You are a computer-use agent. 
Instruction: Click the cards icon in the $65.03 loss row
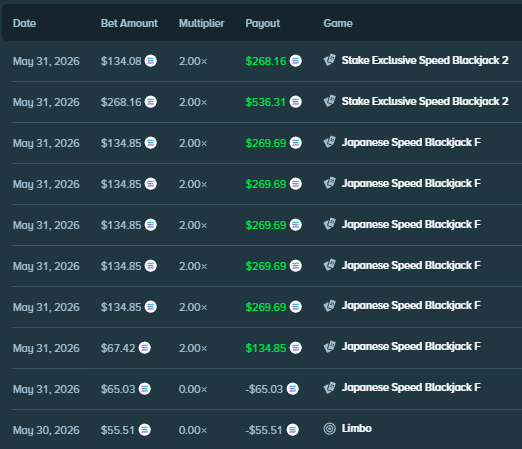point(330,388)
